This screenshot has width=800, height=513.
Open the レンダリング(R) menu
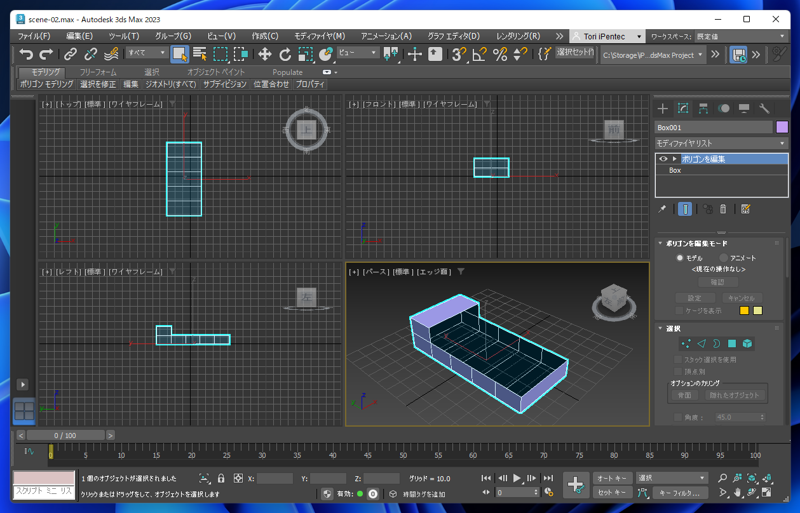(x=518, y=36)
